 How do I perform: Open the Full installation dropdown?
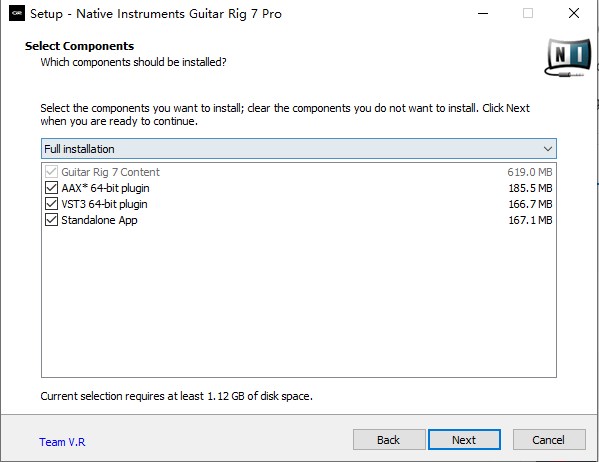tap(299, 149)
